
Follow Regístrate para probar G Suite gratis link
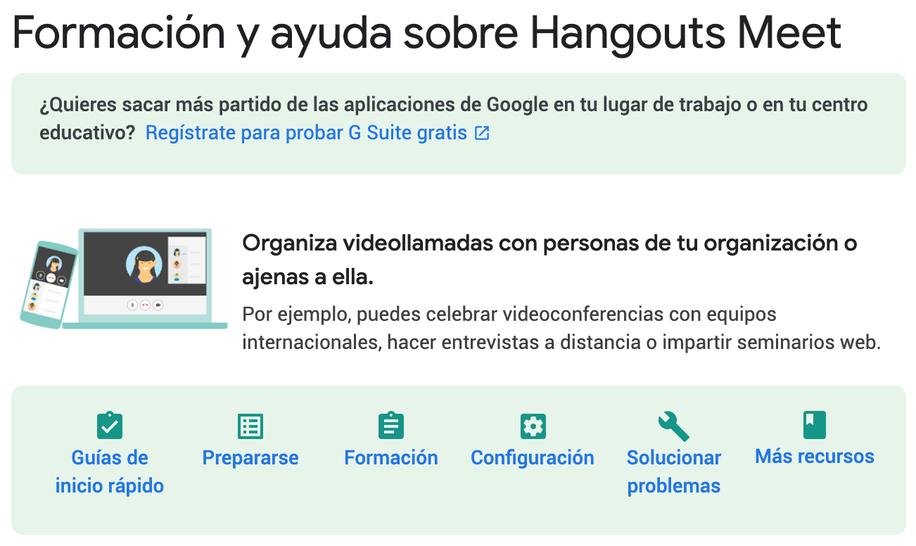point(306,133)
